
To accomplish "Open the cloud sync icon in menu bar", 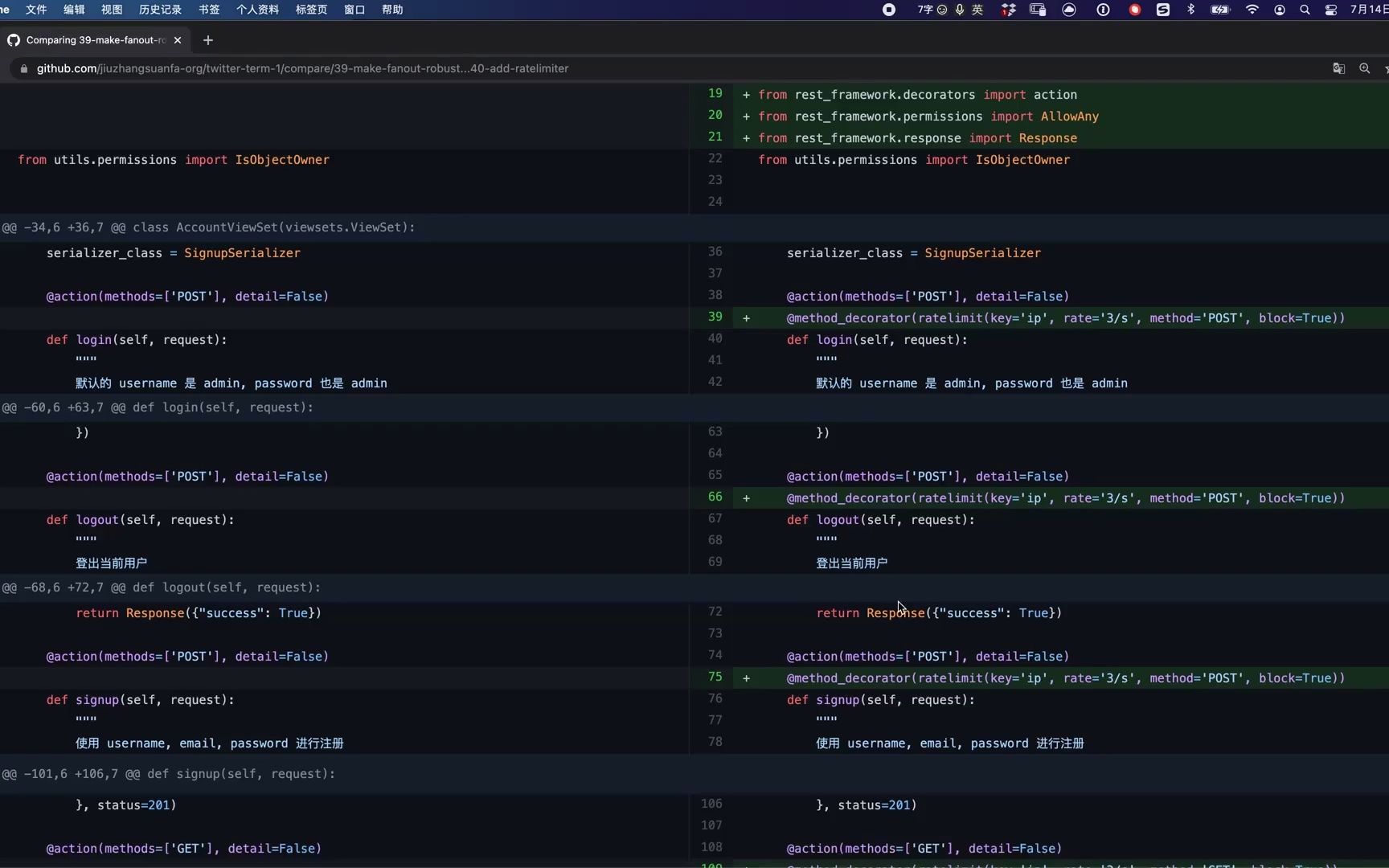I will 1069,10.
